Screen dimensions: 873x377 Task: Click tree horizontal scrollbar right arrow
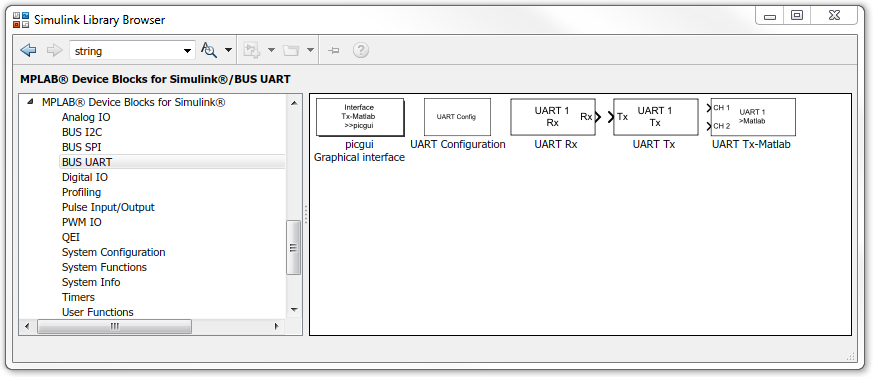(277, 326)
